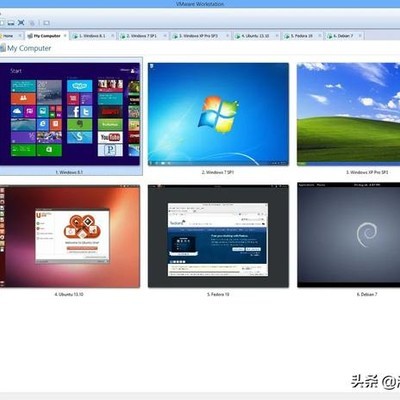Click the Skype tile in Windows 8.1 preview
This screenshot has height=400, width=400.
point(80,86)
